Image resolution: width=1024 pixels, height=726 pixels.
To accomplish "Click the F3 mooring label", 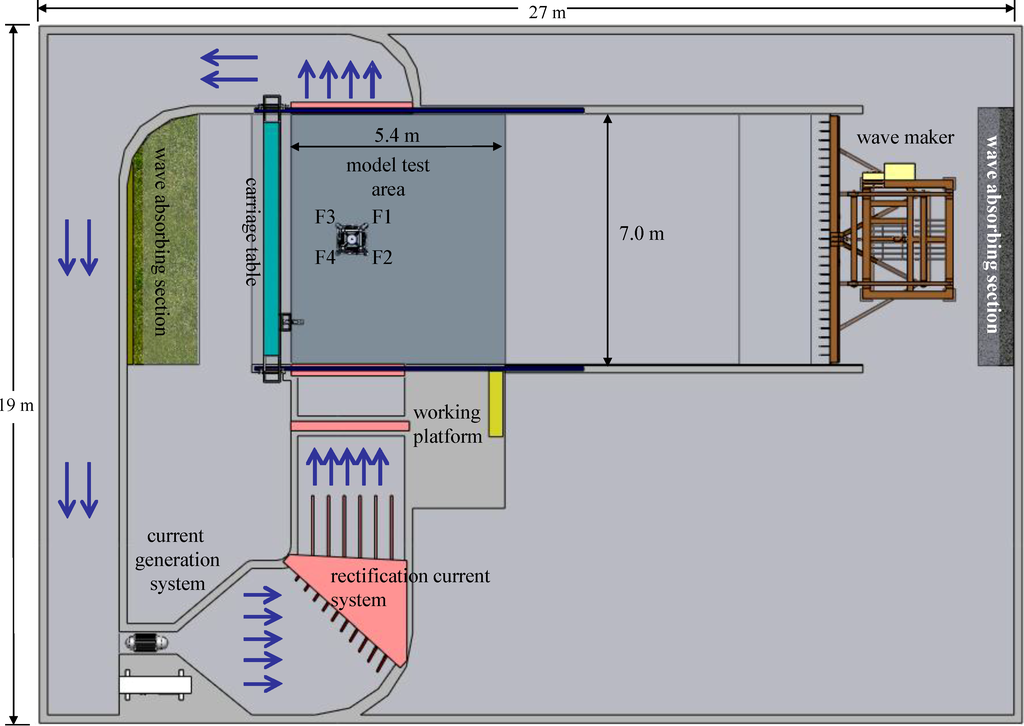I will (x=325, y=217).
